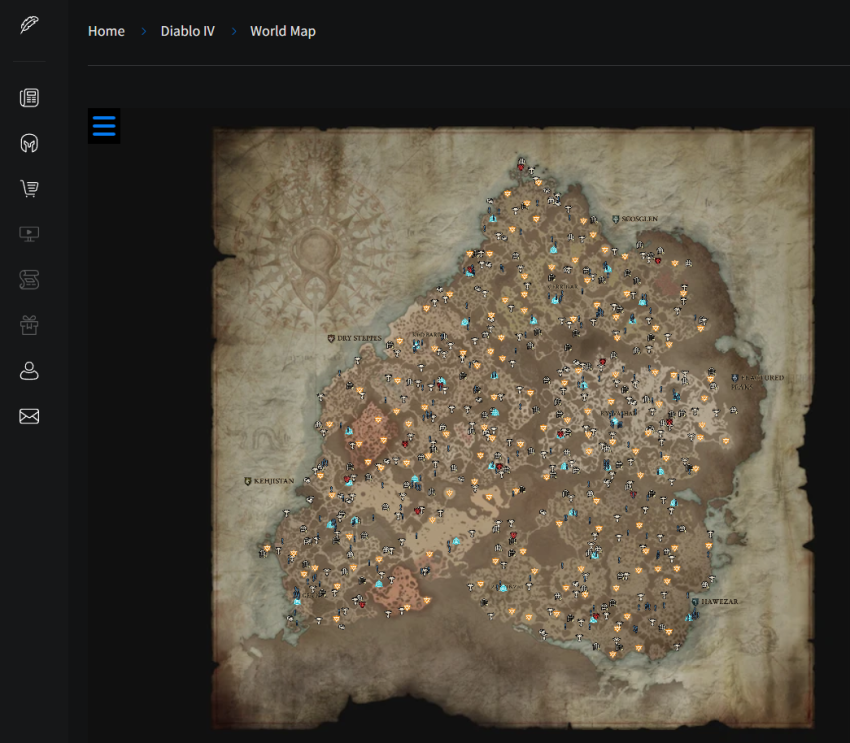
Task: Click the Hawezar crest on the map
Action: (693, 602)
